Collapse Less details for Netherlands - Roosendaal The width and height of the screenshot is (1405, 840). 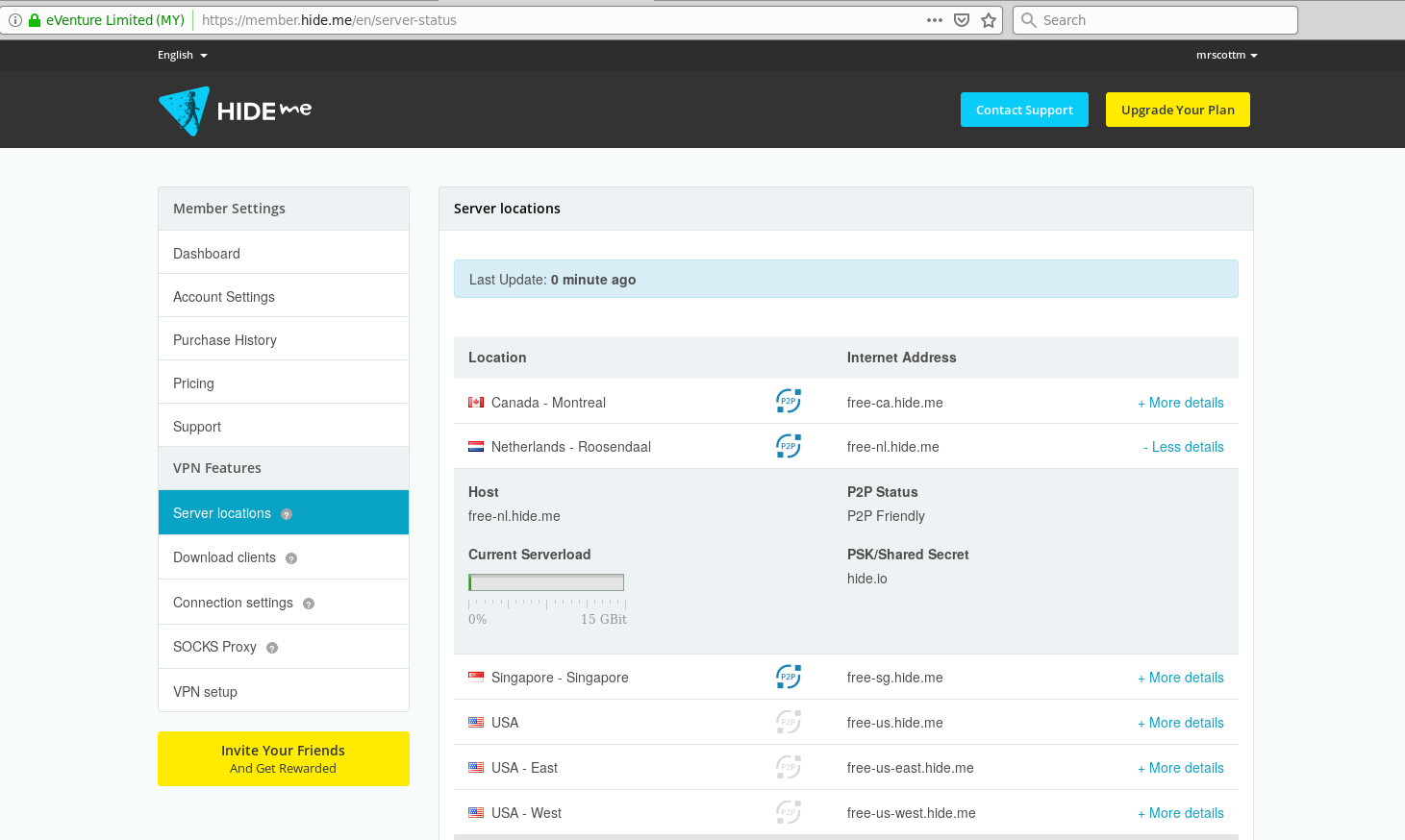1184,447
